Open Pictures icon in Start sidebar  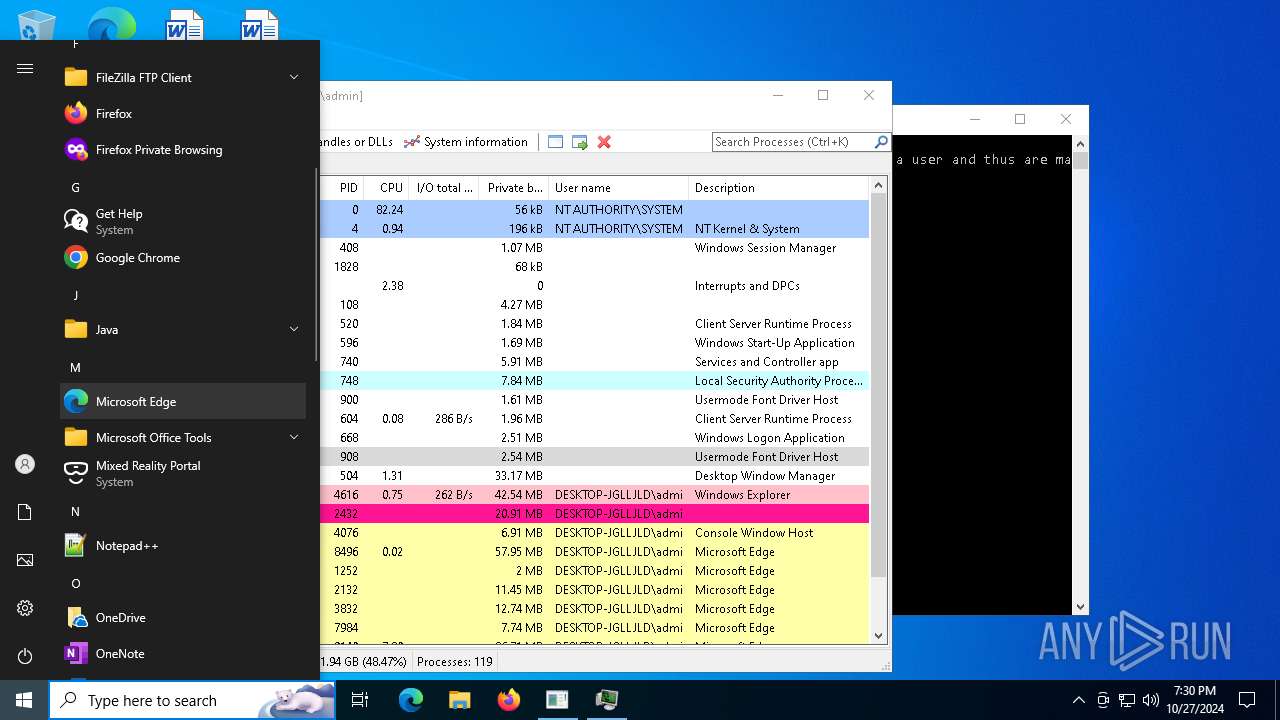(x=25, y=560)
